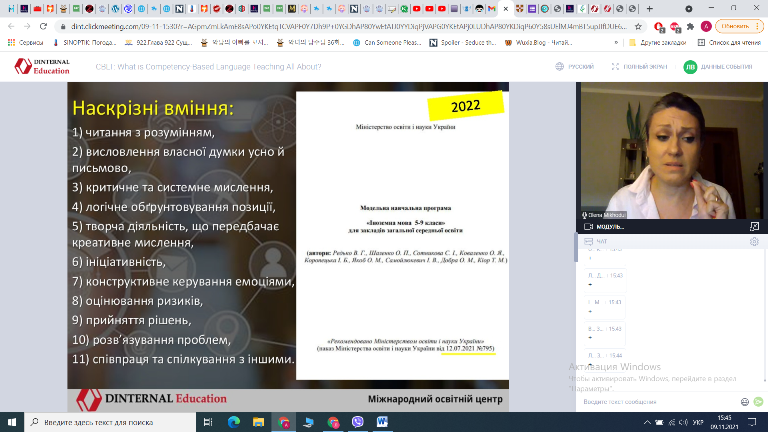Bookmark this page with the star icon
768x432 pixels.
[x=638, y=26]
